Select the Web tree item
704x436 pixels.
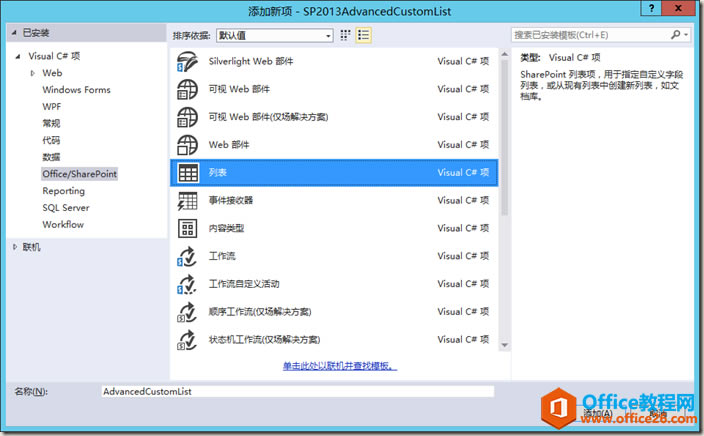[x=52, y=73]
